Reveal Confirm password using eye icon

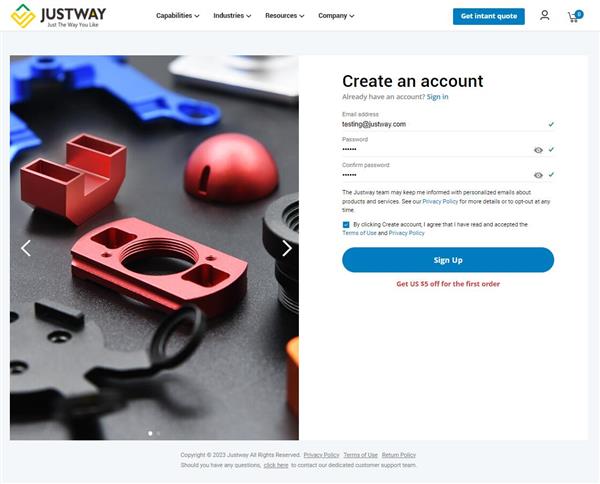coord(538,175)
